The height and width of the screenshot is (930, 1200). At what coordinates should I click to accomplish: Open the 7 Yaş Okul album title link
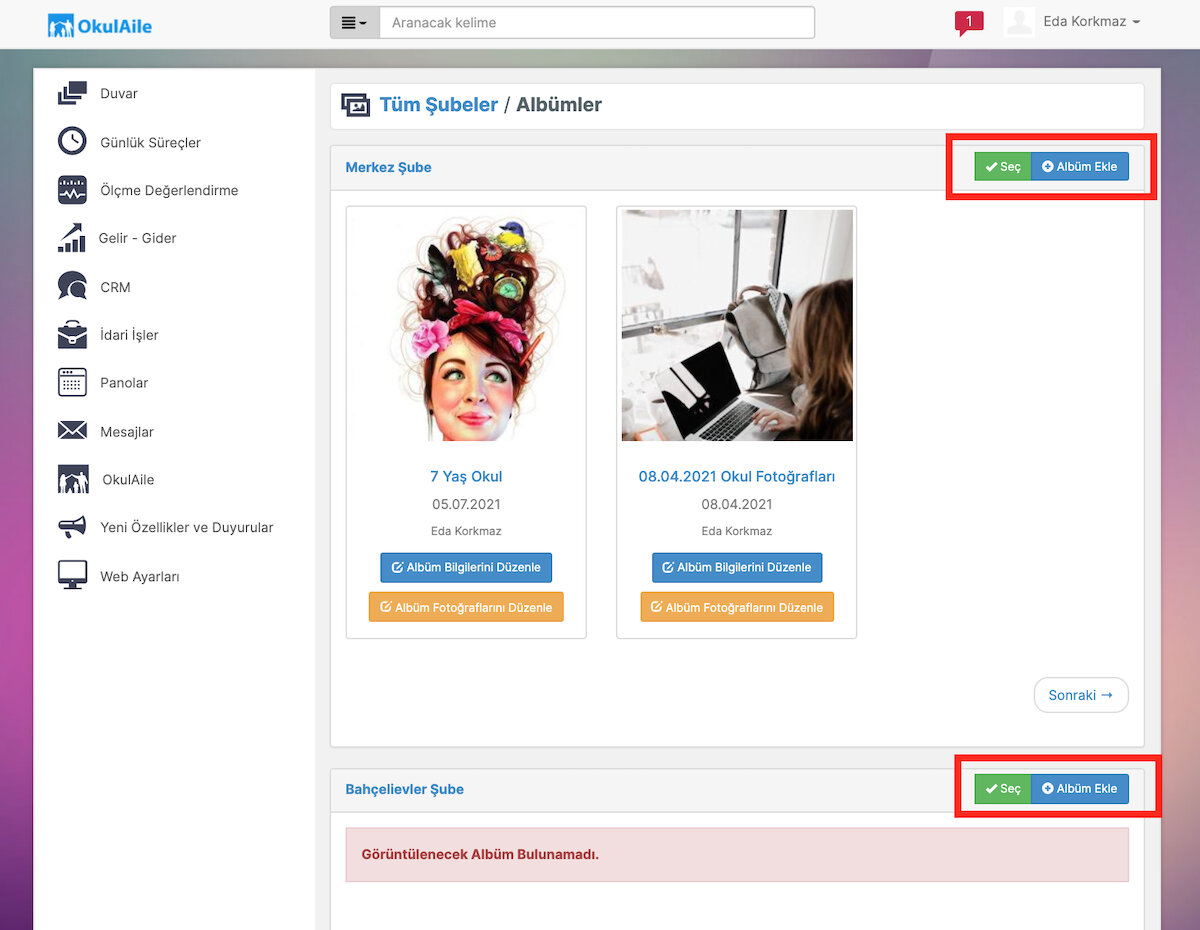point(466,476)
